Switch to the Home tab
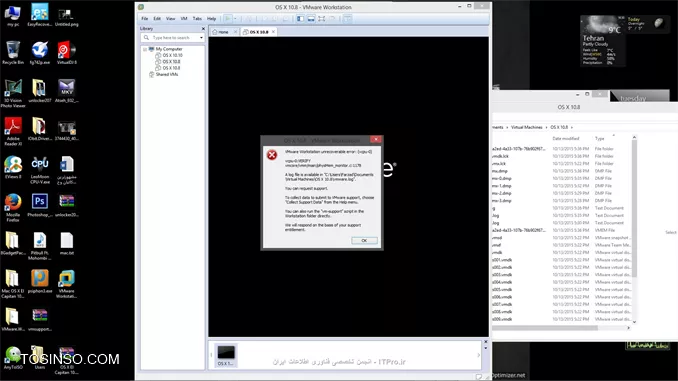Image resolution: width=678 pixels, height=381 pixels. click(x=222, y=32)
